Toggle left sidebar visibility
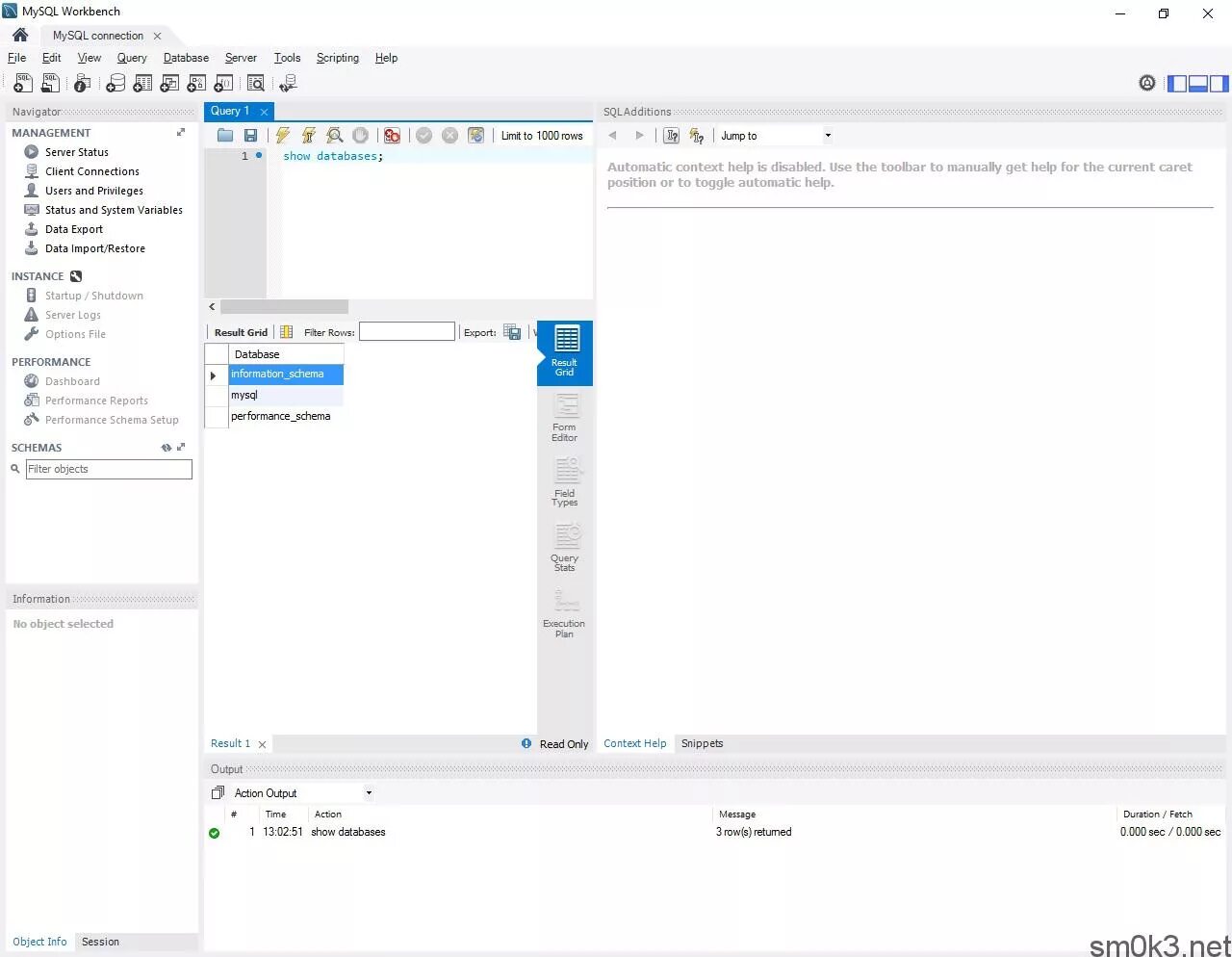 pyautogui.click(x=1177, y=84)
